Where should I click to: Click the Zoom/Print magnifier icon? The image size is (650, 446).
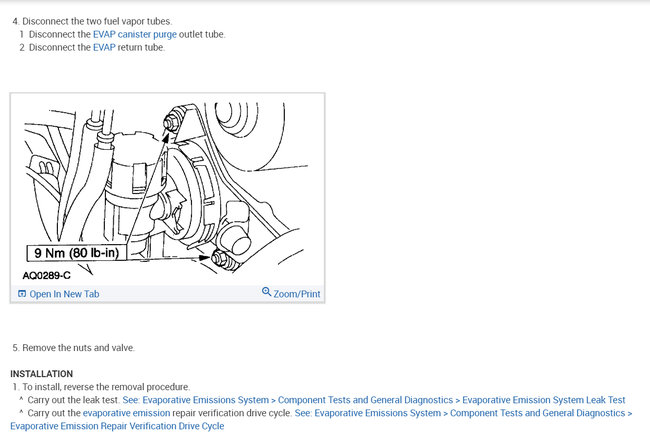point(266,292)
